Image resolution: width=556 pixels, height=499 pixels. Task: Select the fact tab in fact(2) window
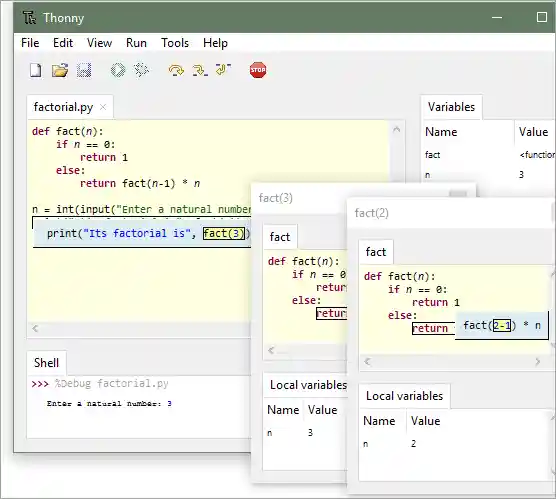(x=376, y=252)
